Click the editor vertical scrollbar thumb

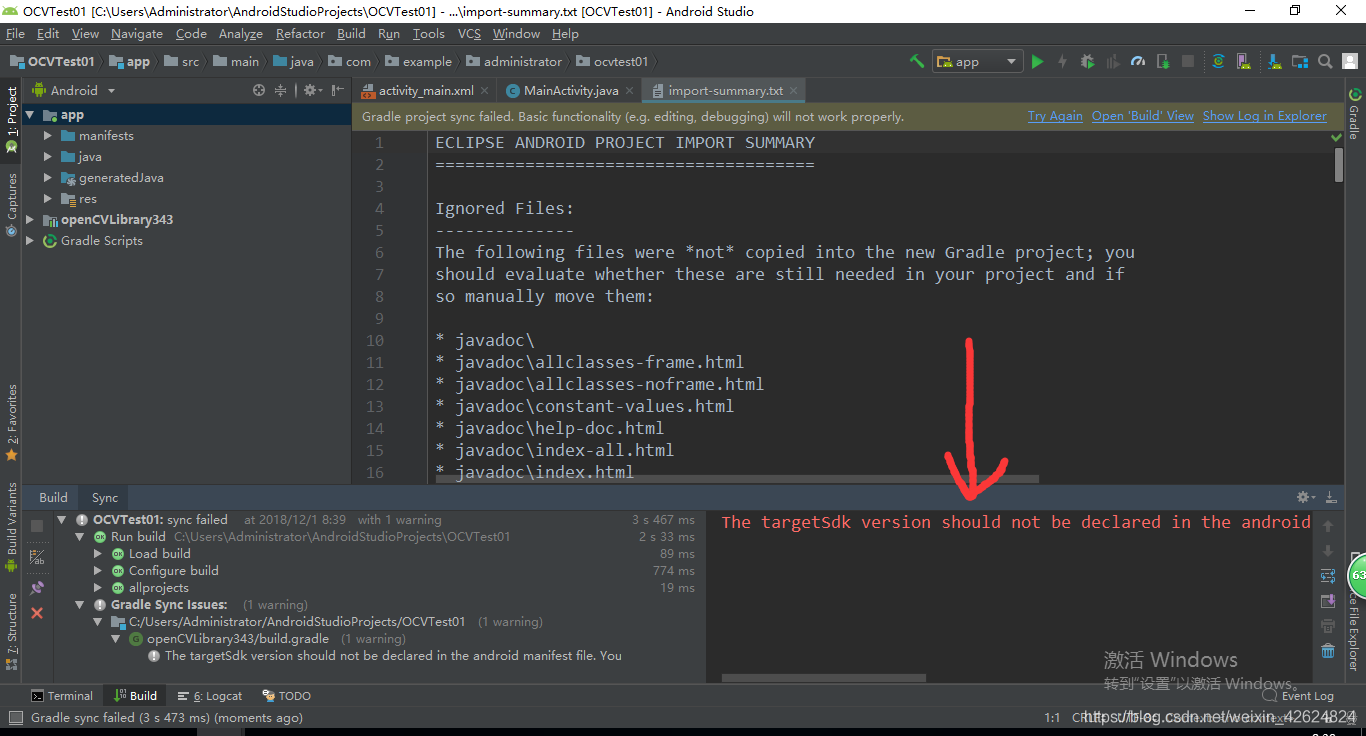(x=1339, y=165)
